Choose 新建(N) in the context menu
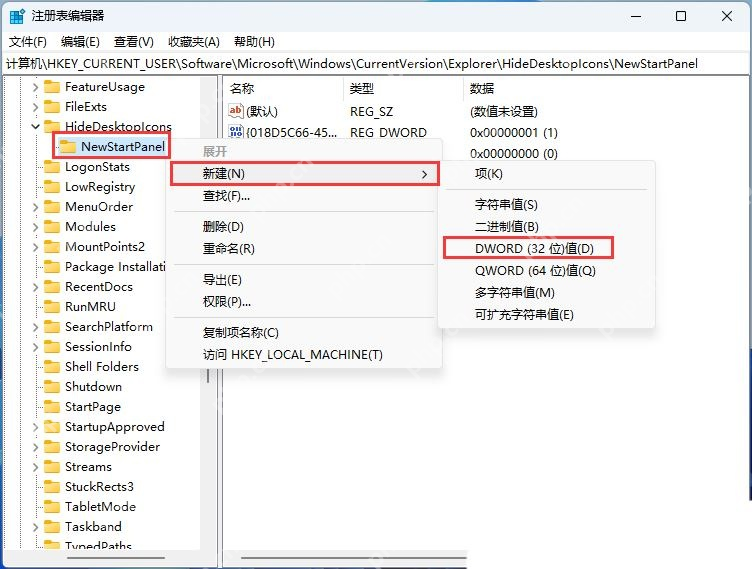 tap(305, 174)
